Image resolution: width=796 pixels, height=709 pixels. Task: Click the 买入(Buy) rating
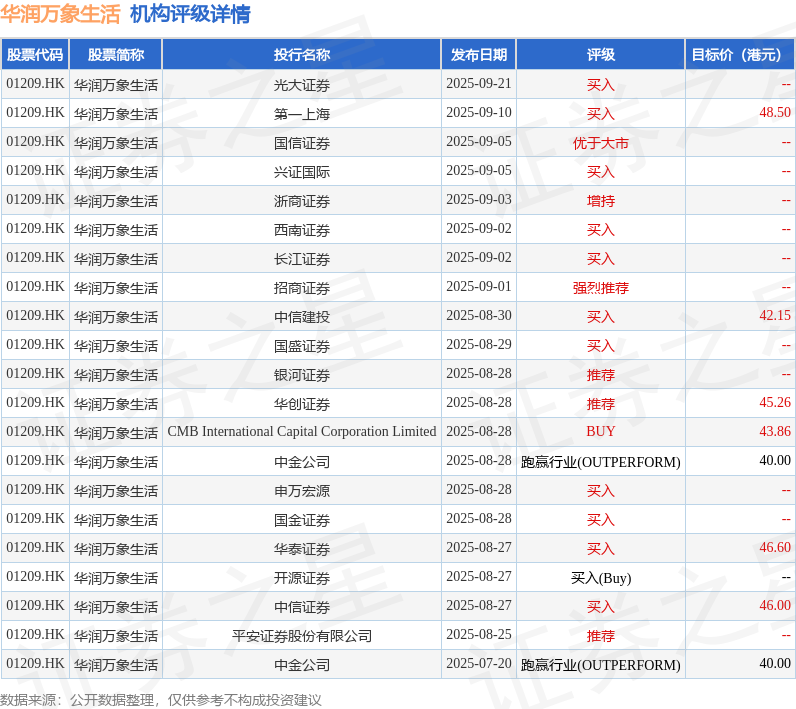601,578
